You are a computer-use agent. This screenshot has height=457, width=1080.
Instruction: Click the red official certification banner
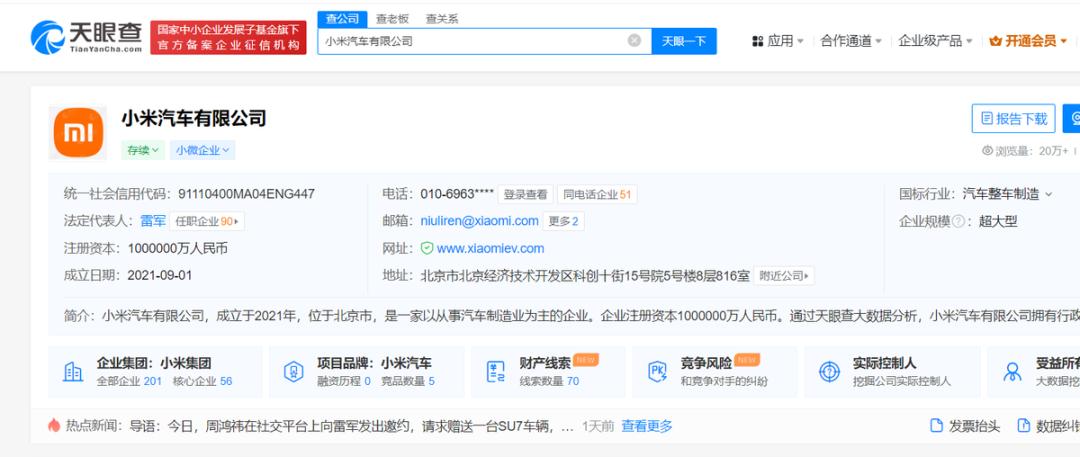click(x=228, y=37)
